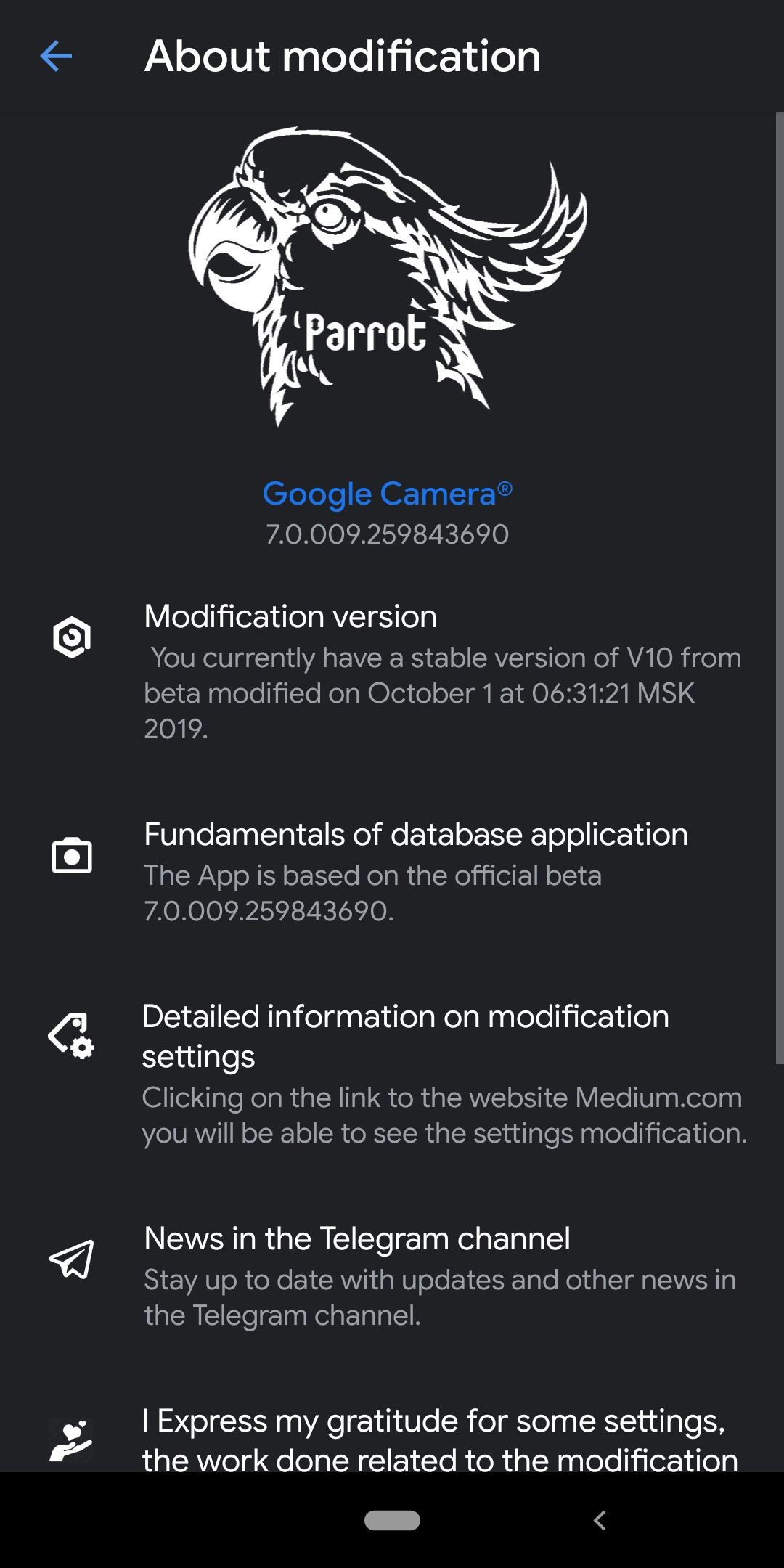Tap the back arrow in header
784x1568 pixels.
pos(56,57)
